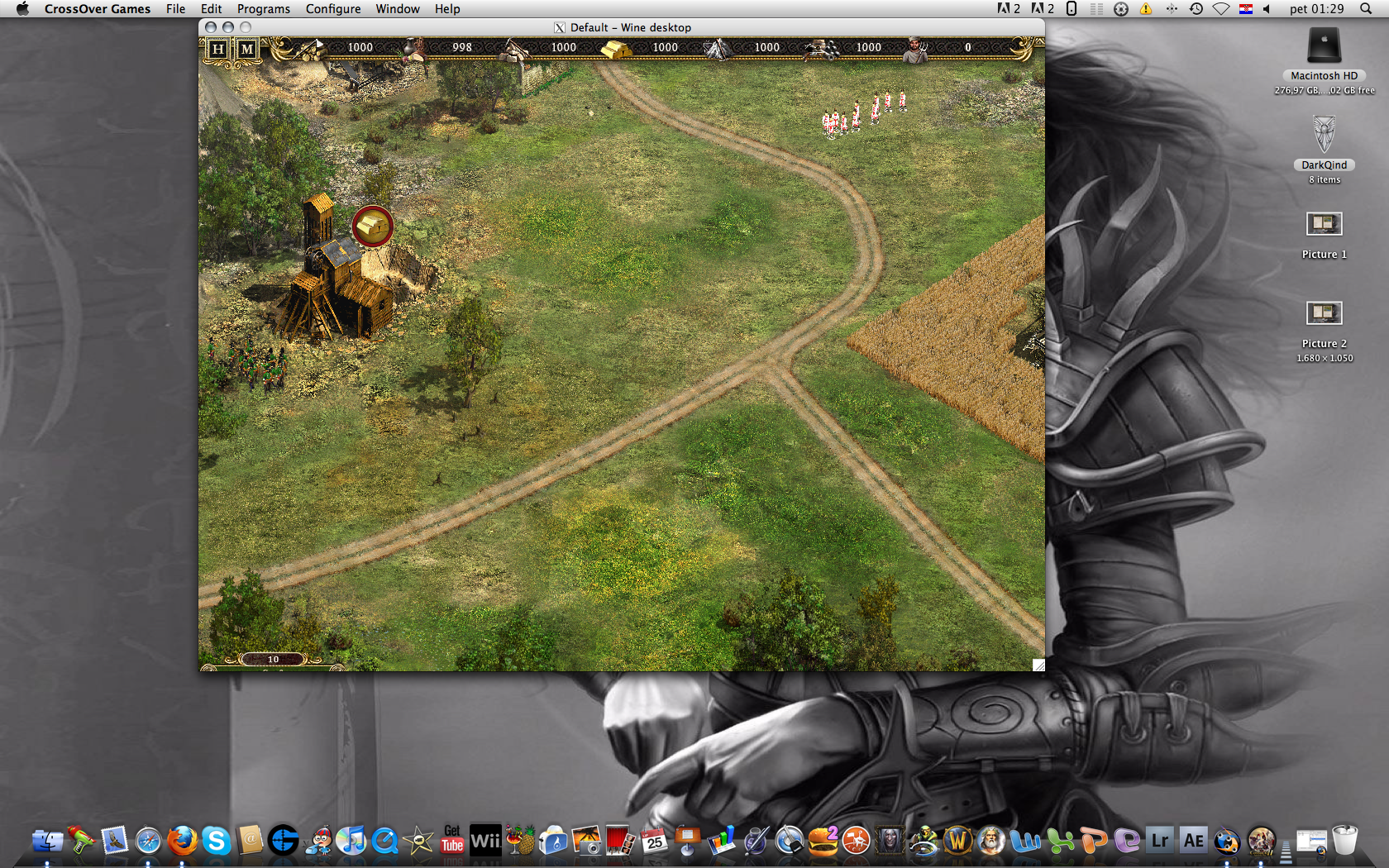
Task: Open the Window menu
Action: (x=398, y=9)
